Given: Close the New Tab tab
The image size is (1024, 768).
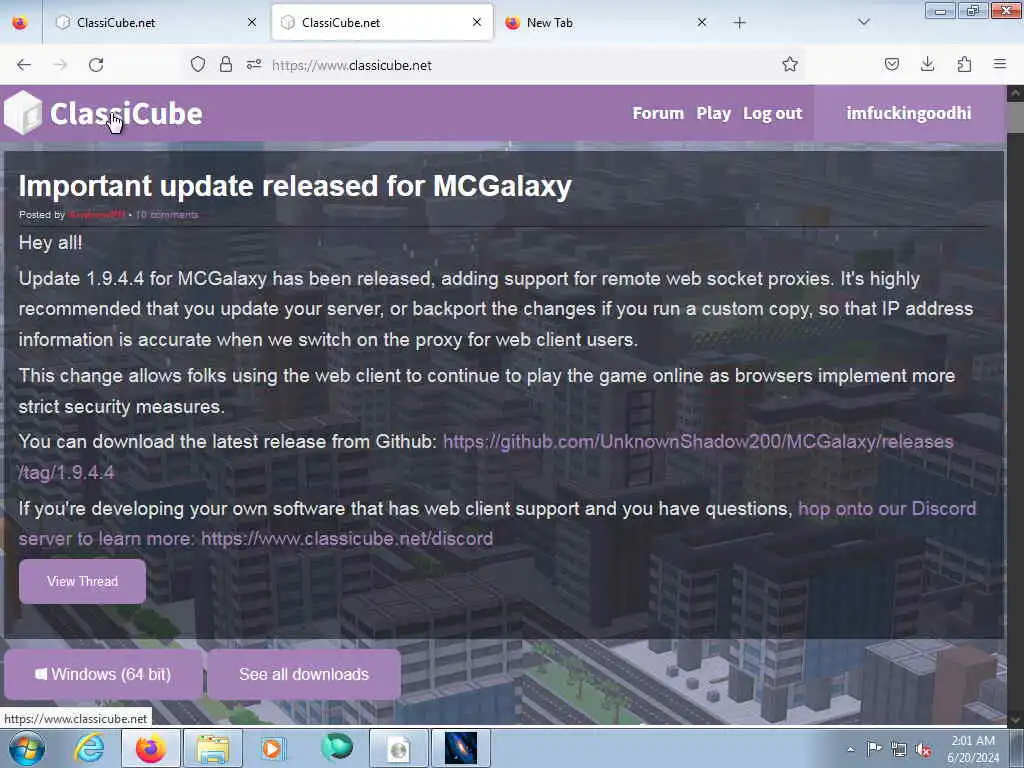Looking at the screenshot, I should (x=701, y=23).
